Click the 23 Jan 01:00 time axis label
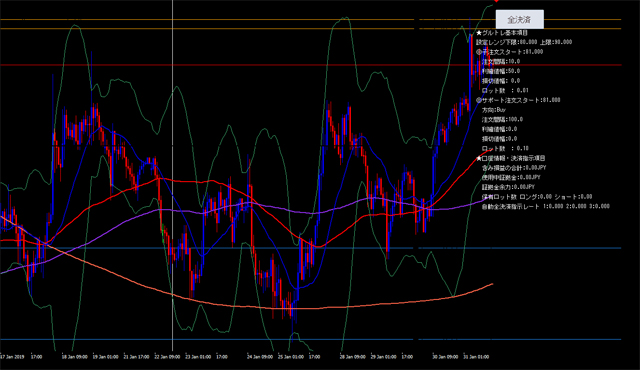 (x=198, y=357)
